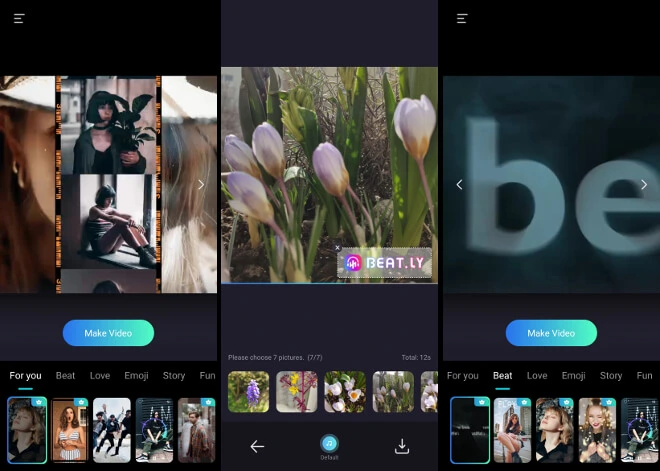
Task: Remove the BEAT.LY watermark with its X icon
Action: pos(338,247)
